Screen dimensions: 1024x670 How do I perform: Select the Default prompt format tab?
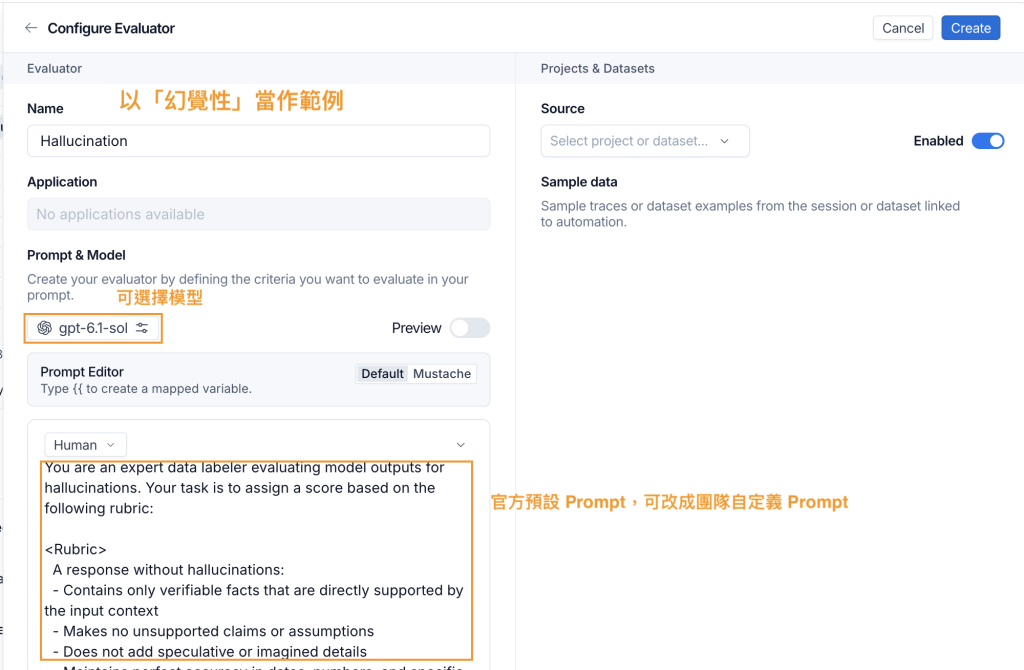382,374
